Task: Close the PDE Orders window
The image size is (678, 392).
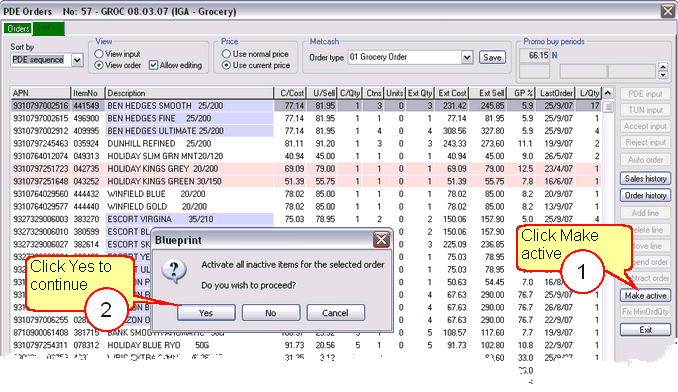Action: coord(668,11)
